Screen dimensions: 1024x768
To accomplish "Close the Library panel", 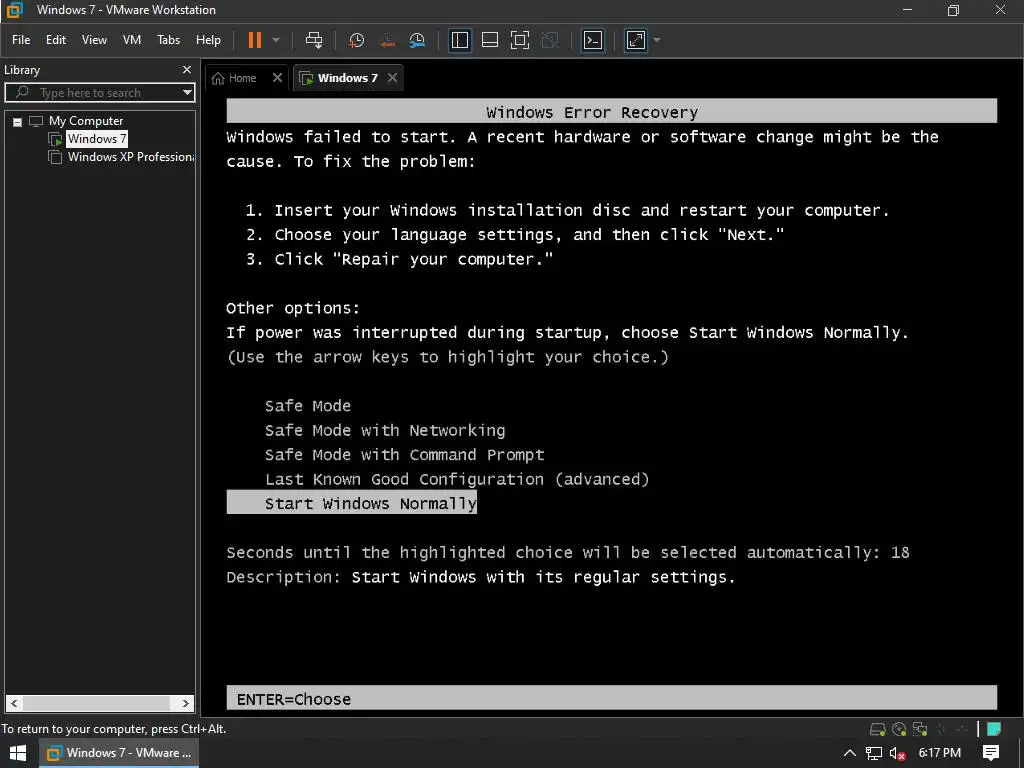I will point(187,70).
